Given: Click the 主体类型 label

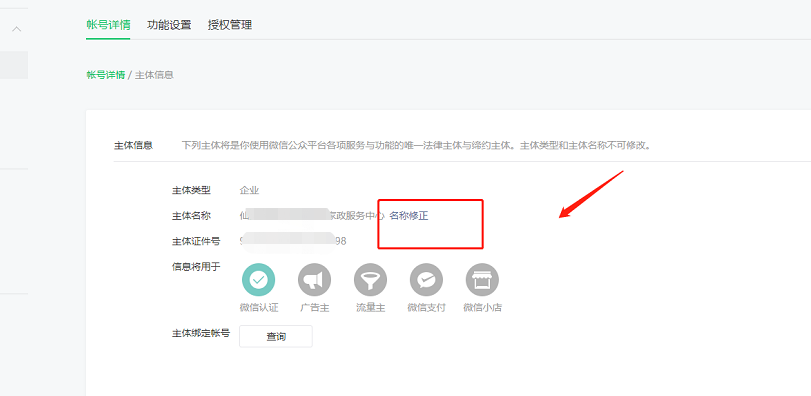Looking at the screenshot, I should tap(191, 190).
